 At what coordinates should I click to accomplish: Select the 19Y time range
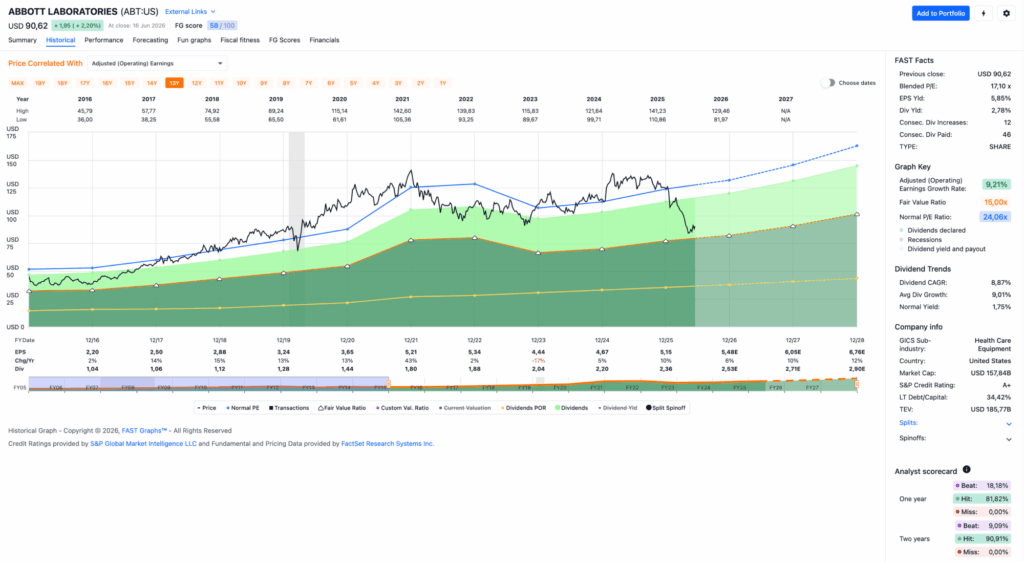(40, 83)
